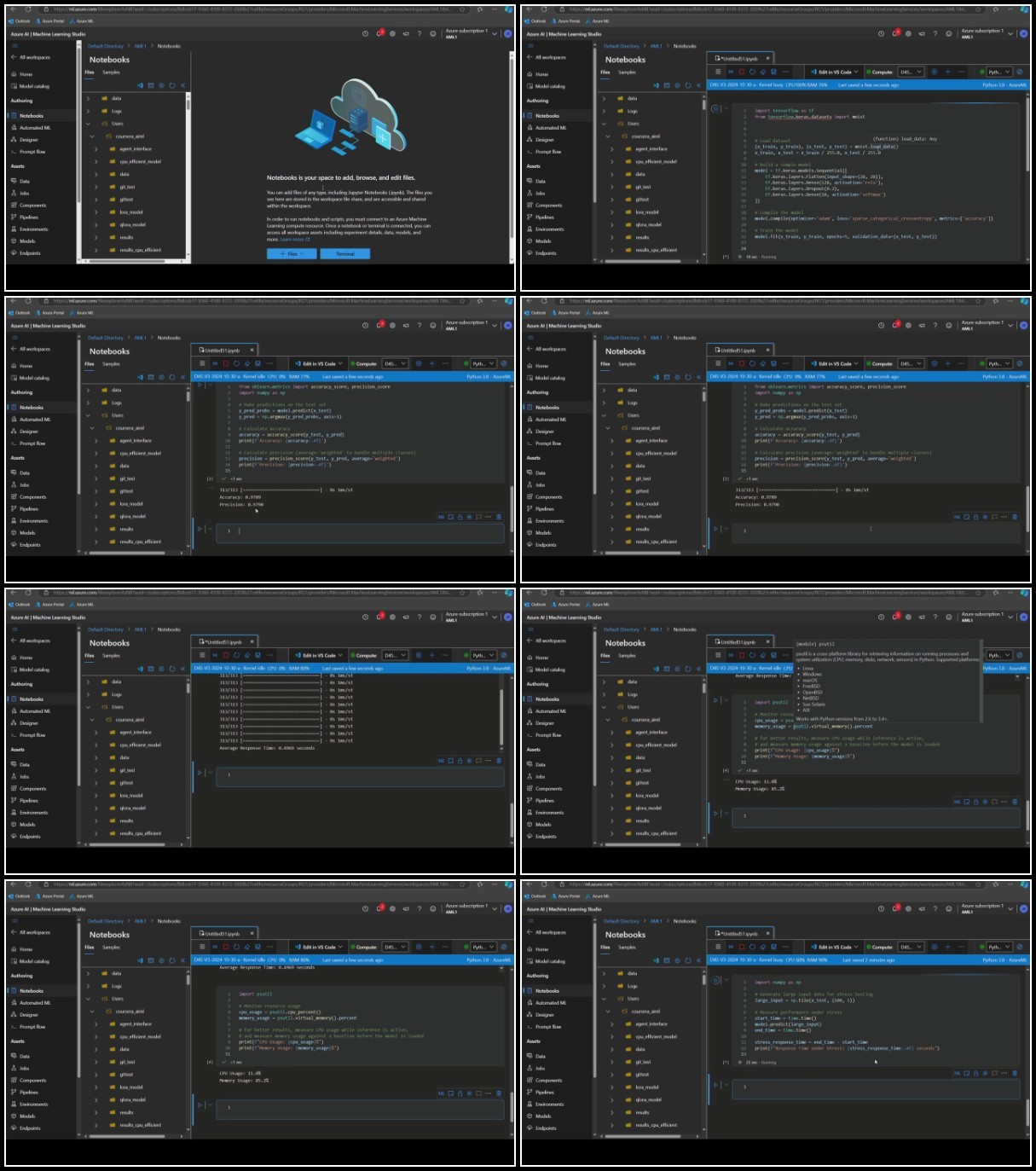Click Markdown convert icon in psutil tooltip screenshot

coord(958,802)
